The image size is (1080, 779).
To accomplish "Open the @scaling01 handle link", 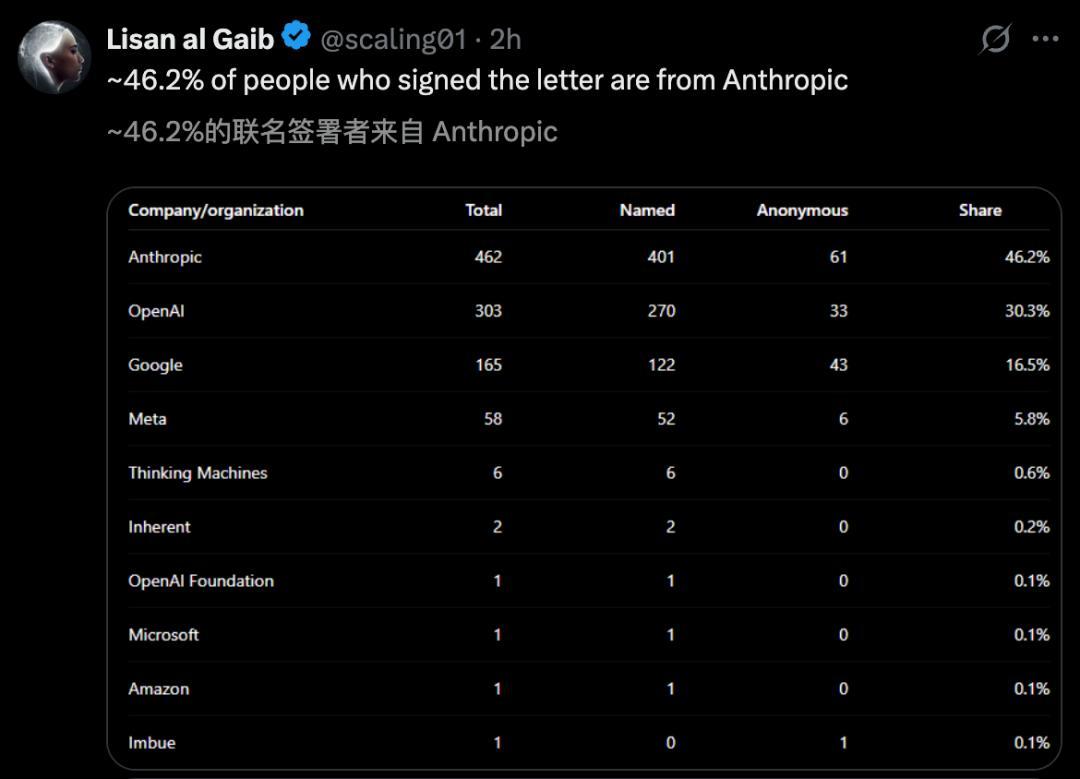I will [393, 40].
